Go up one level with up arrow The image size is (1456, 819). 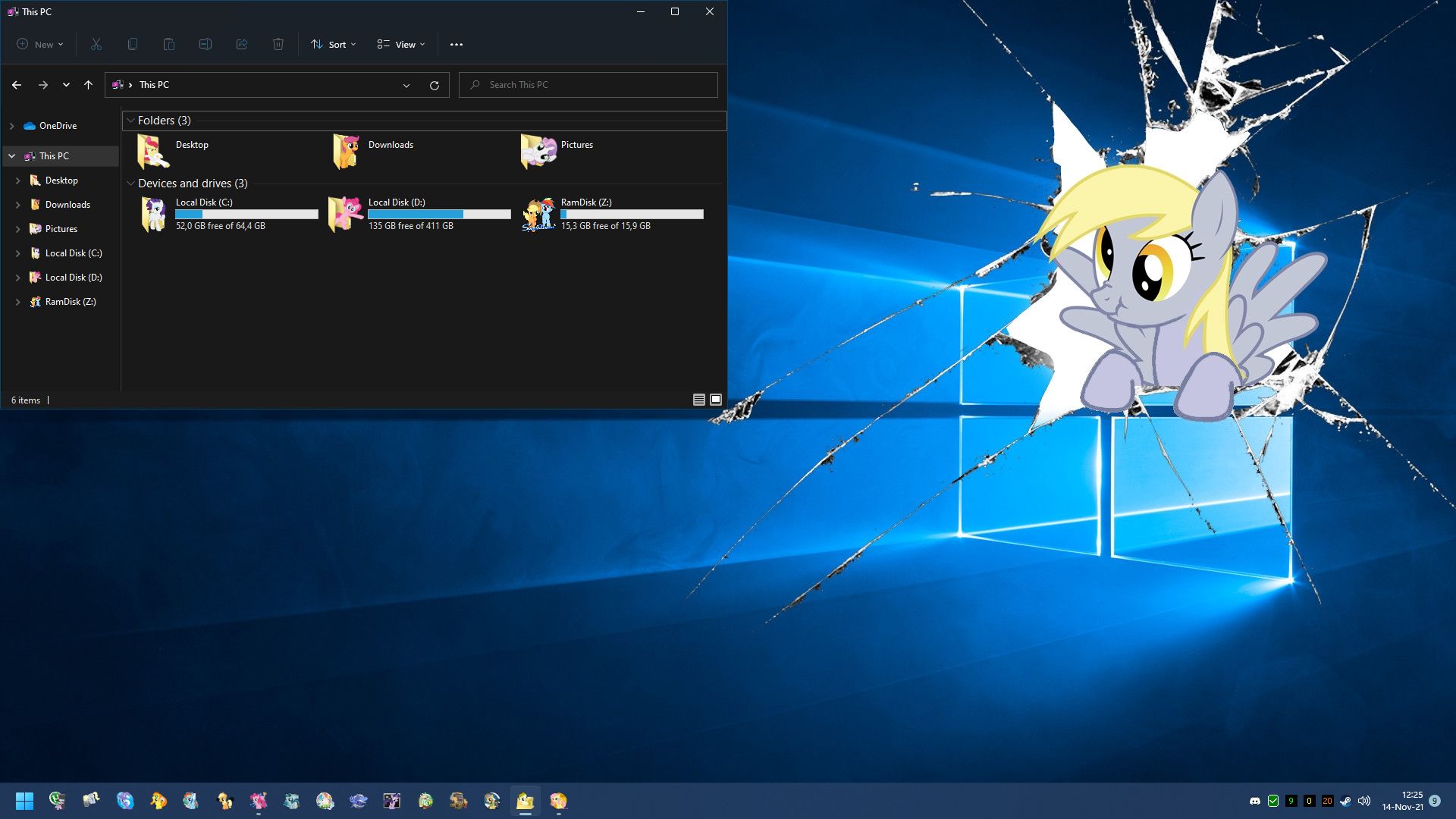click(88, 85)
